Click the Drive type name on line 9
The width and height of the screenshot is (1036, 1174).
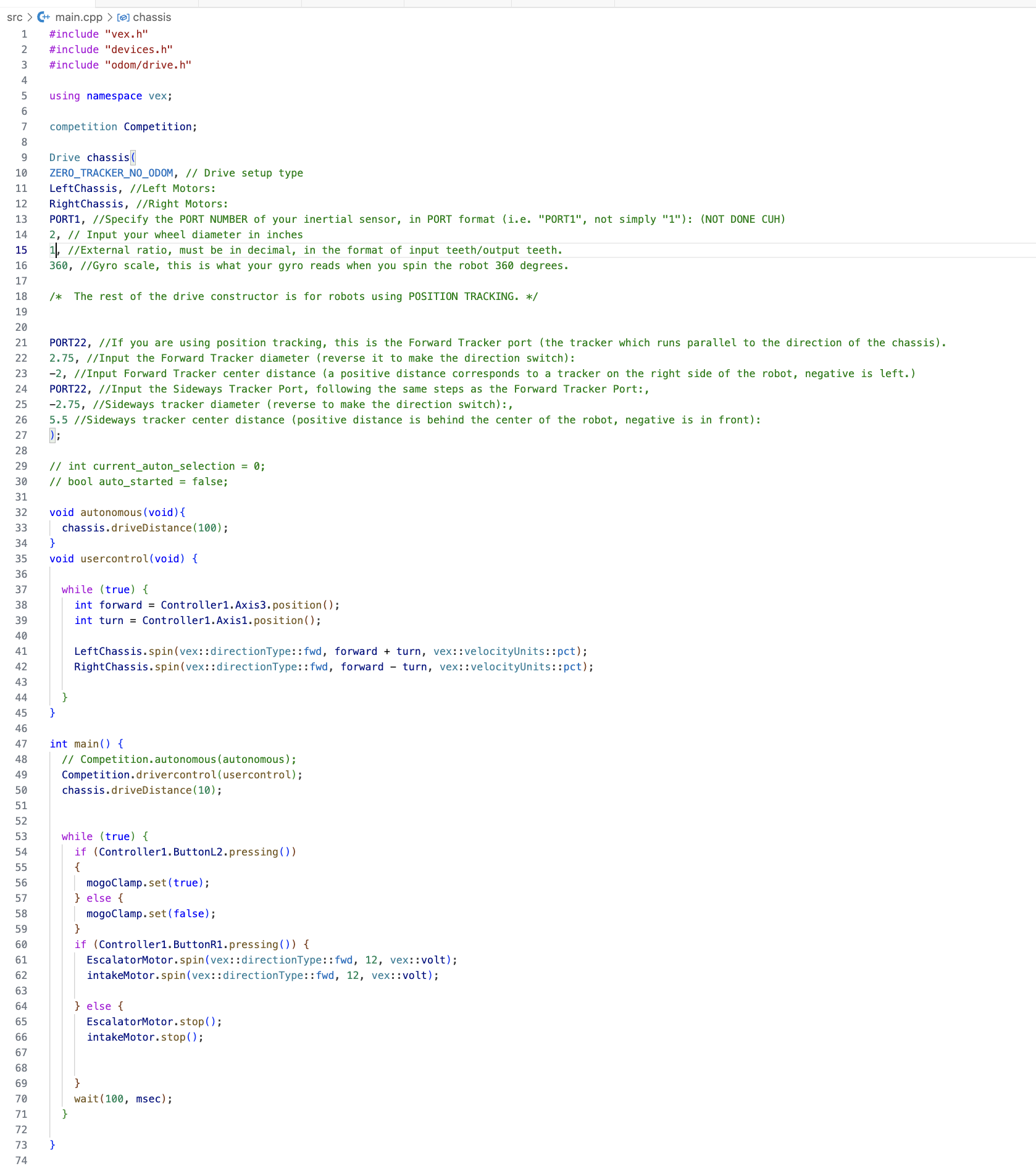(x=65, y=157)
